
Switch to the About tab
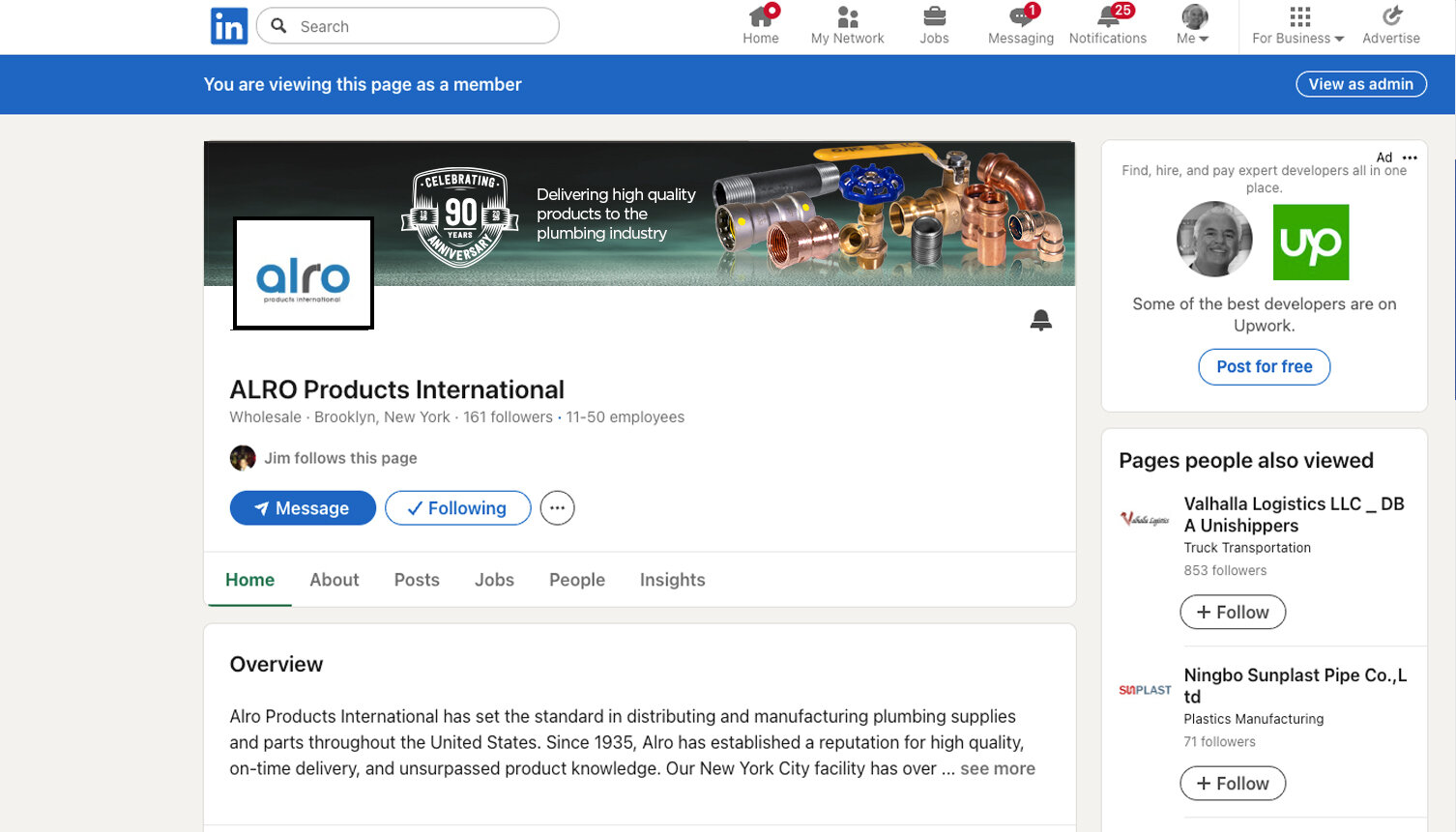pyautogui.click(x=335, y=580)
